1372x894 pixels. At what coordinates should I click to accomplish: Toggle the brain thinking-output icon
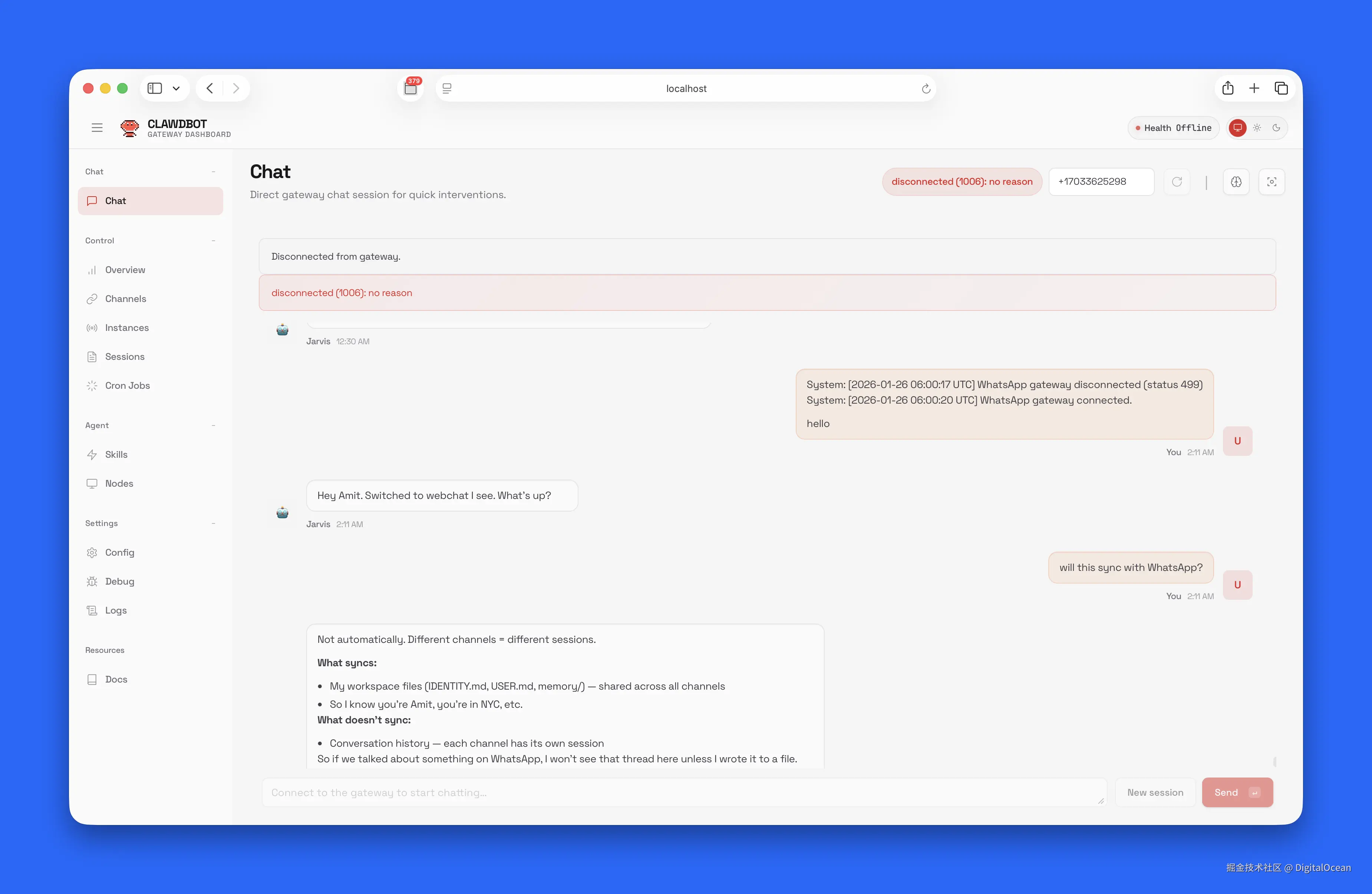1236,182
